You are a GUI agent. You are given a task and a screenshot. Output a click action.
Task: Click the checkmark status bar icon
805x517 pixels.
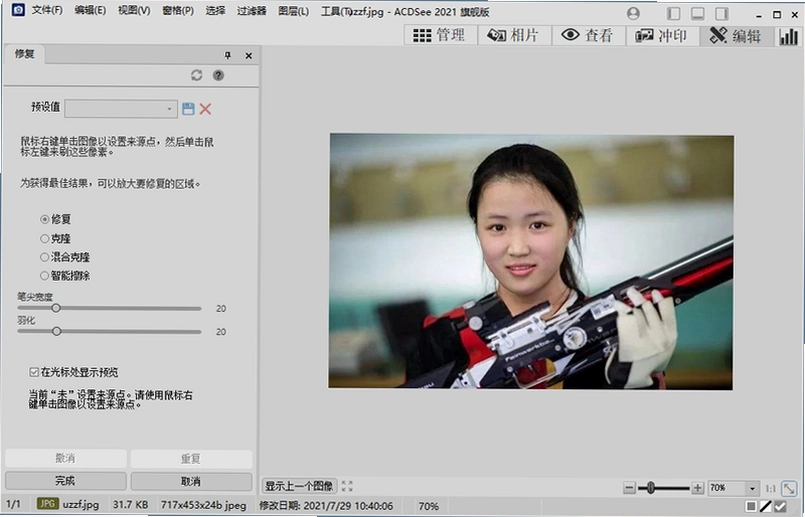[x=780, y=507]
